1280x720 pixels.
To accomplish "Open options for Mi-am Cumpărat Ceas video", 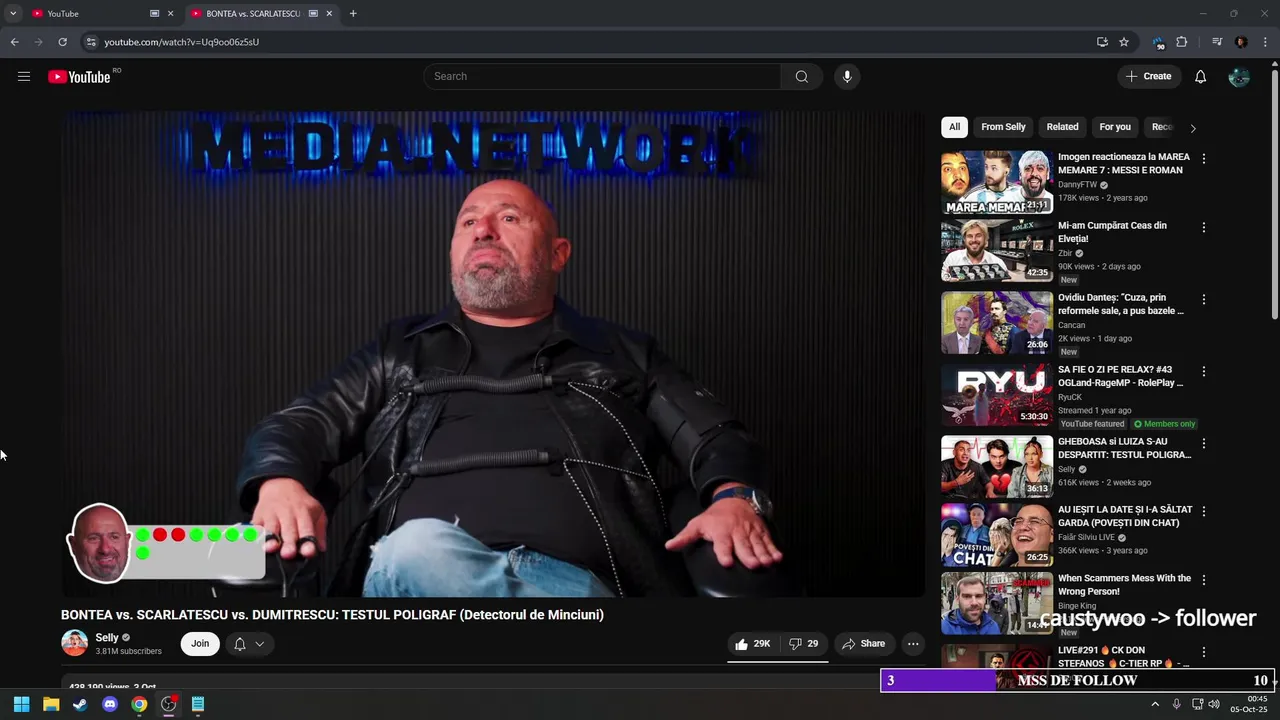I will point(1203,227).
